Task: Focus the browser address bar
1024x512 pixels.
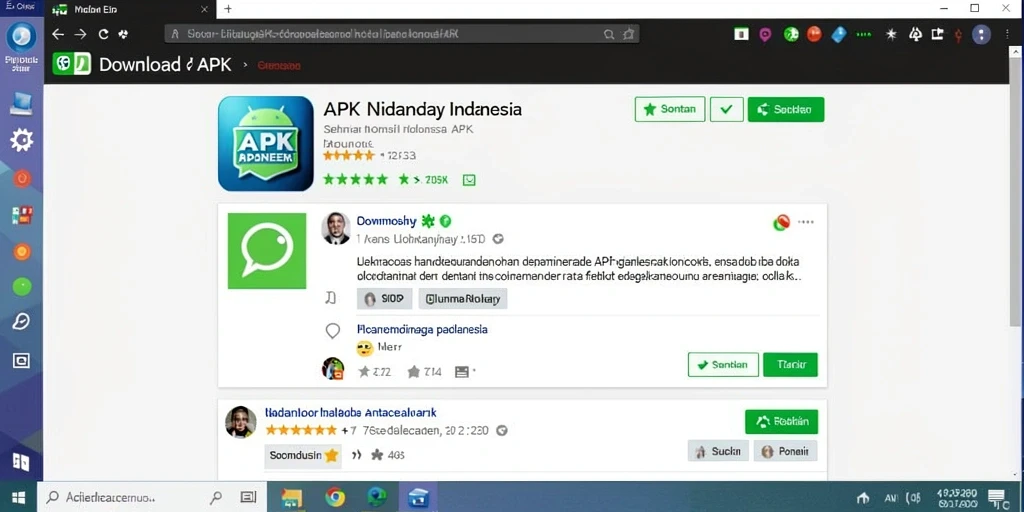Action: [402, 34]
